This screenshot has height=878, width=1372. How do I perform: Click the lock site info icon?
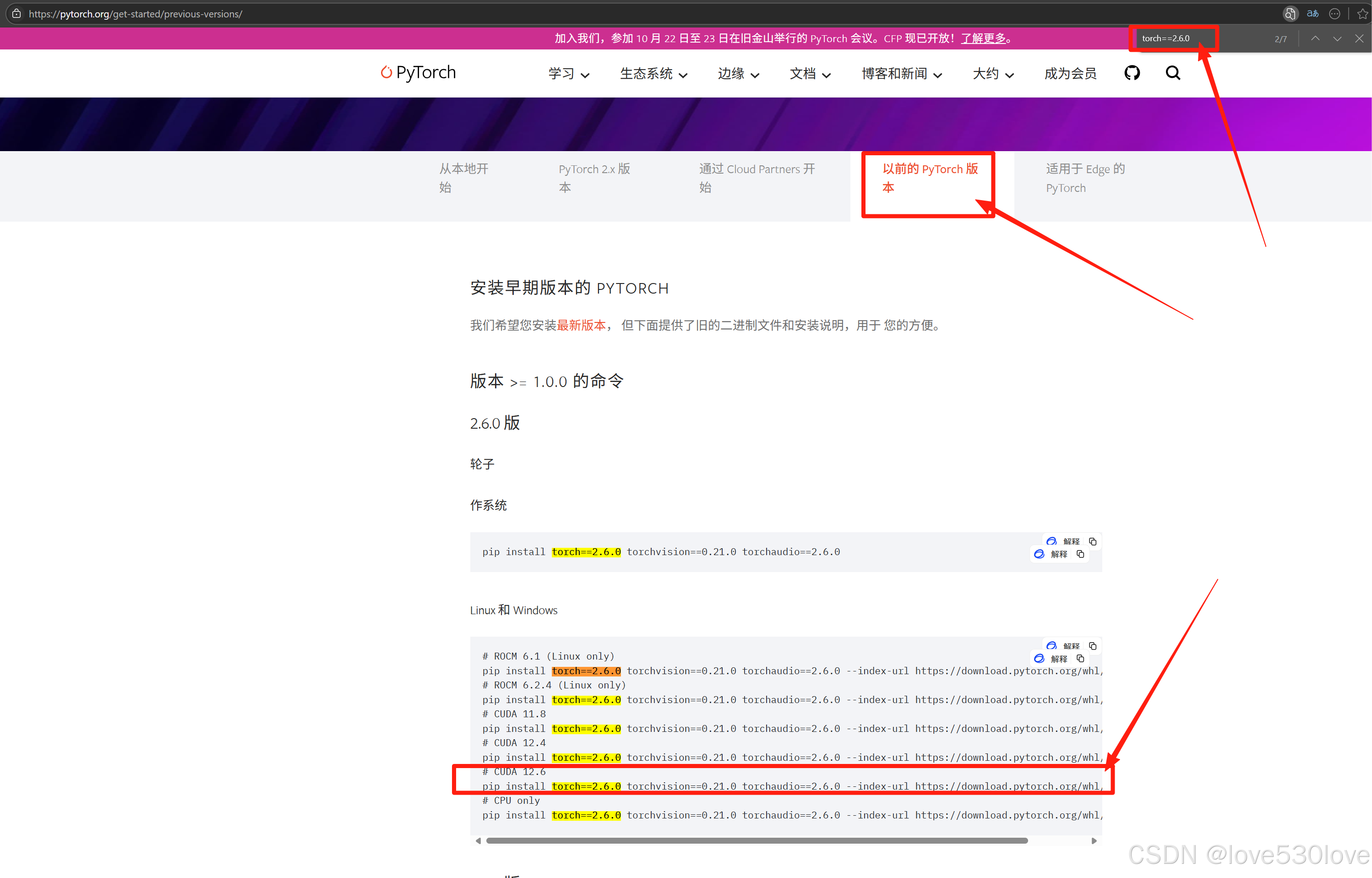point(16,14)
